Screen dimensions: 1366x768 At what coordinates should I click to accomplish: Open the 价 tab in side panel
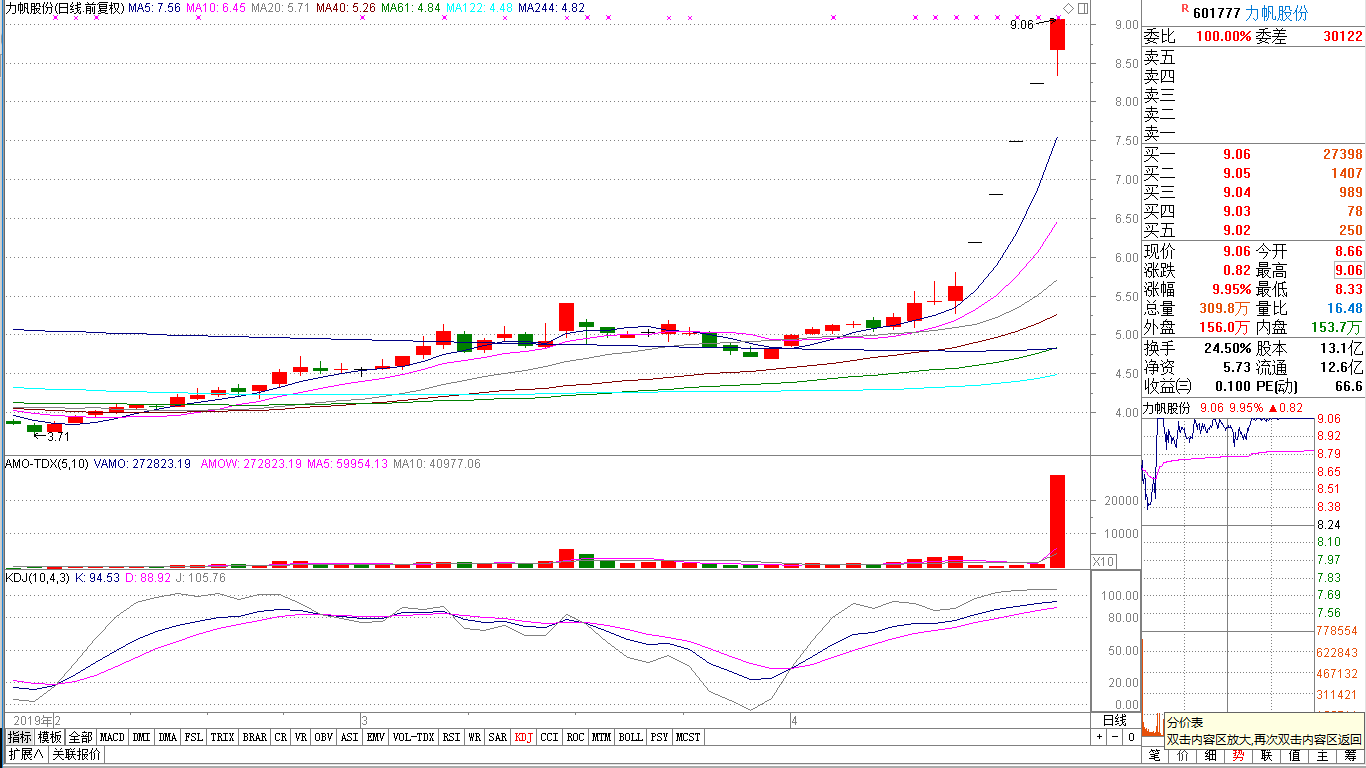click(1183, 756)
